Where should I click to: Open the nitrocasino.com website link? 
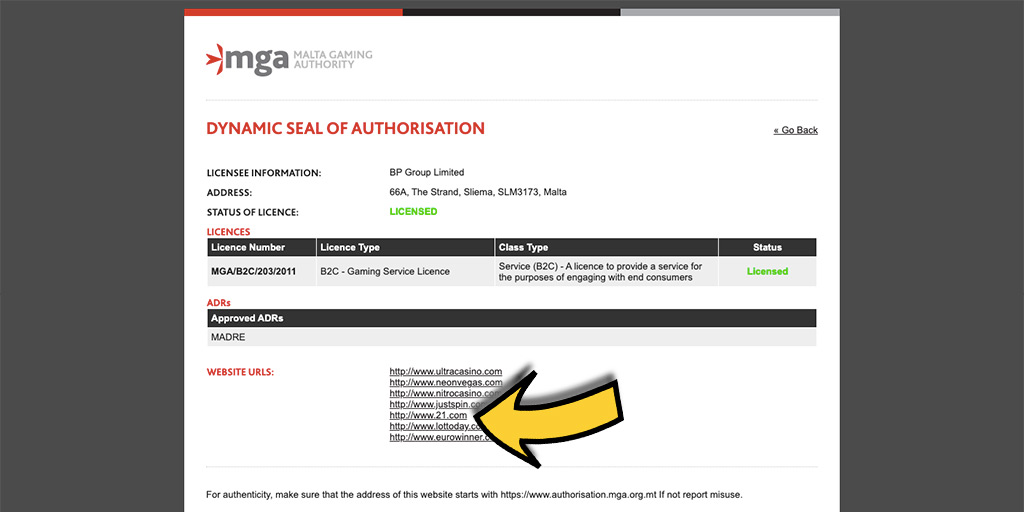(445, 394)
